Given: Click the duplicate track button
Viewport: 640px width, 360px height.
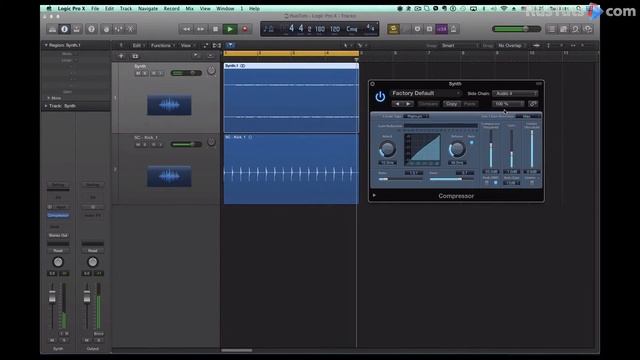Looking at the screenshot, I should 135,56.
